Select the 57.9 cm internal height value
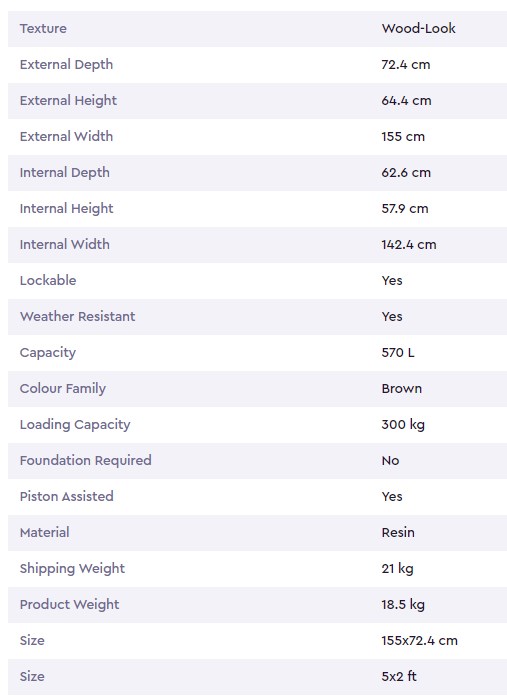Screen dimensions: 507x700 pos(405,208)
